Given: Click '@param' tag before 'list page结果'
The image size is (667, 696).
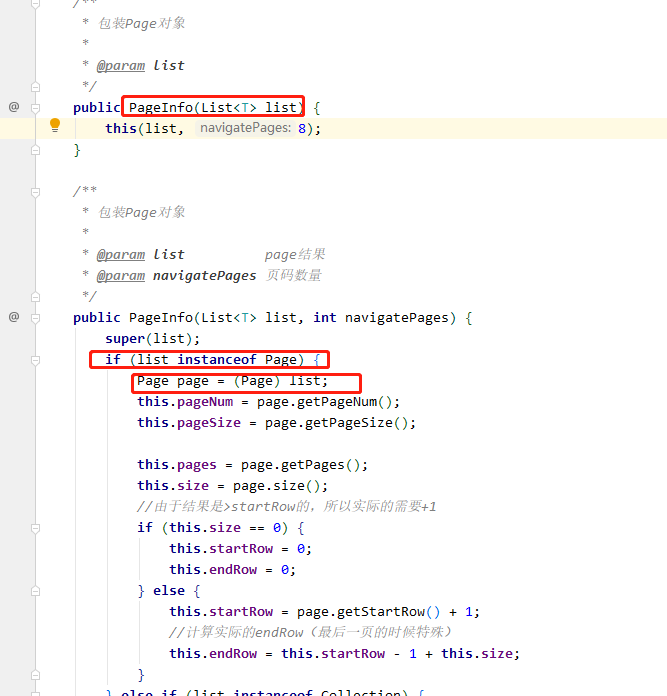Looking at the screenshot, I should click(121, 255).
